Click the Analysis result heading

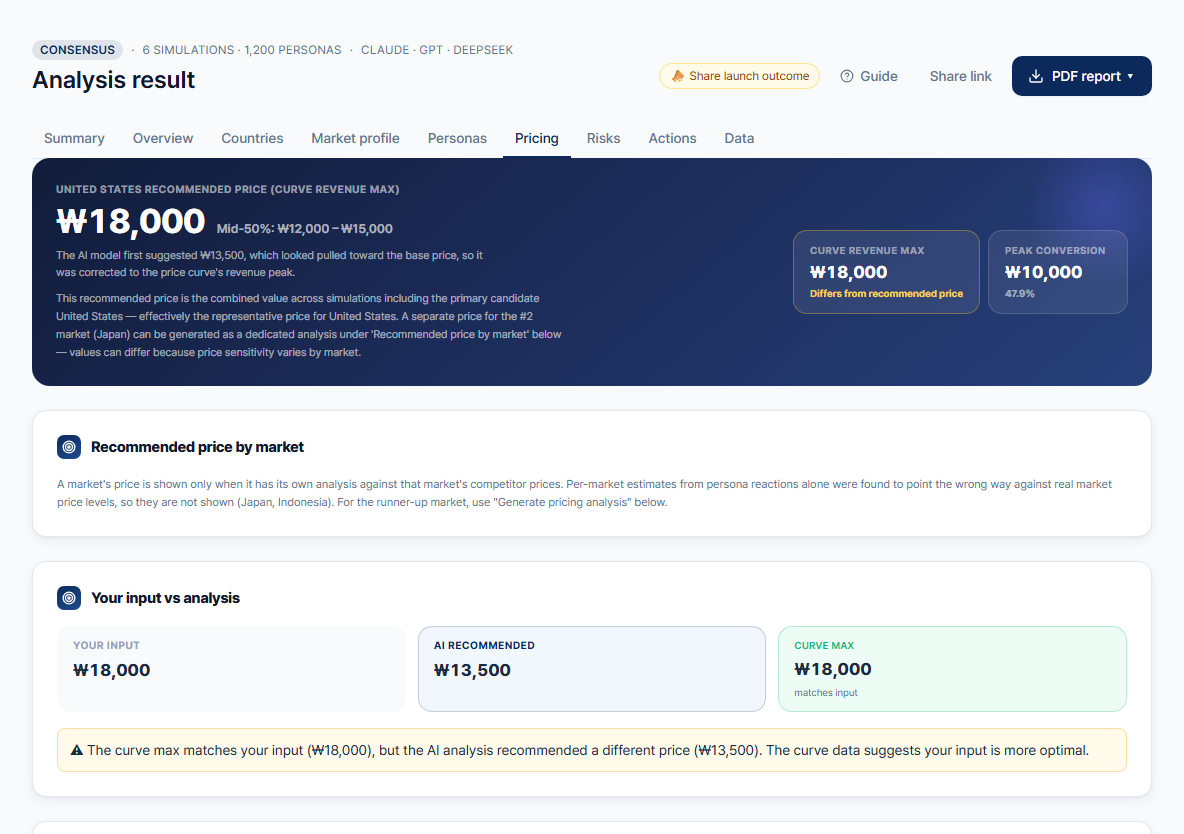[x=113, y=80]
